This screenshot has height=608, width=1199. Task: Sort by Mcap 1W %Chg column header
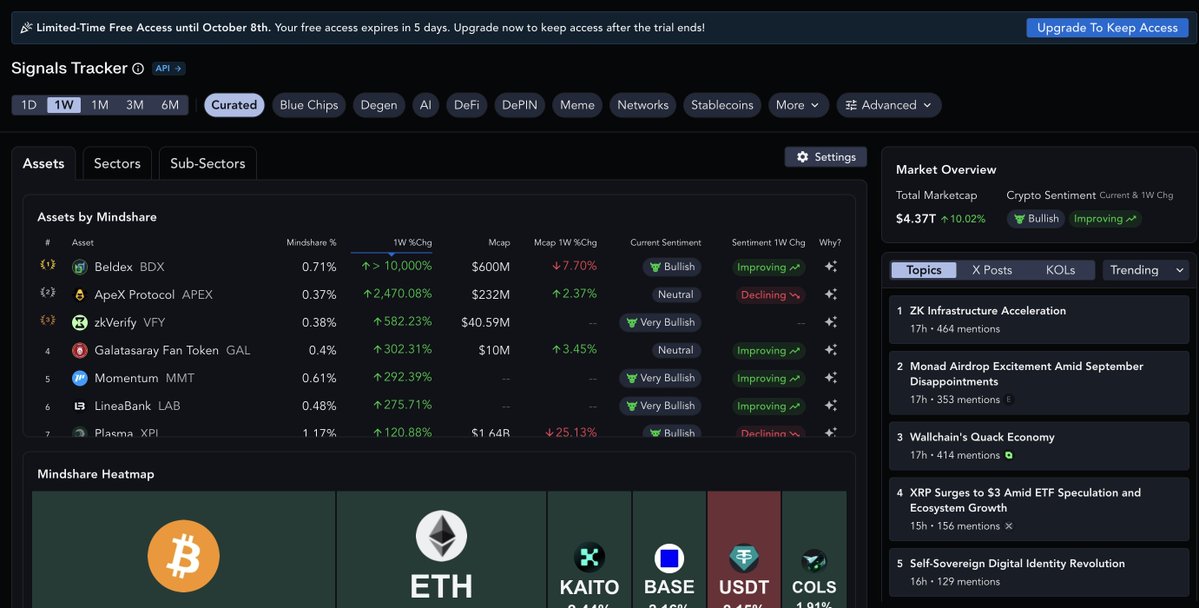(x=565, y=242)
